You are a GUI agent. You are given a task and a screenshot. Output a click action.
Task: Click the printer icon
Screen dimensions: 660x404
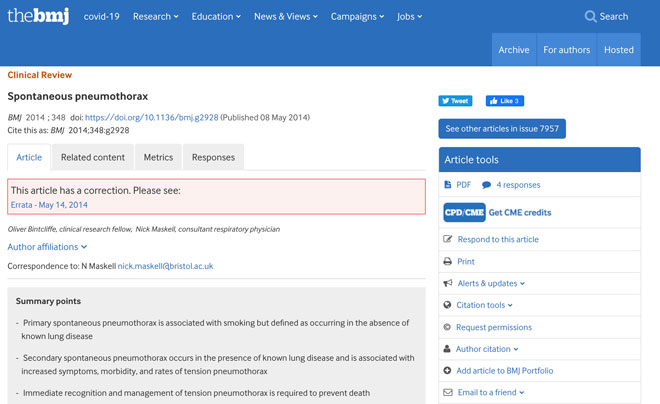[x=447, y=261]
